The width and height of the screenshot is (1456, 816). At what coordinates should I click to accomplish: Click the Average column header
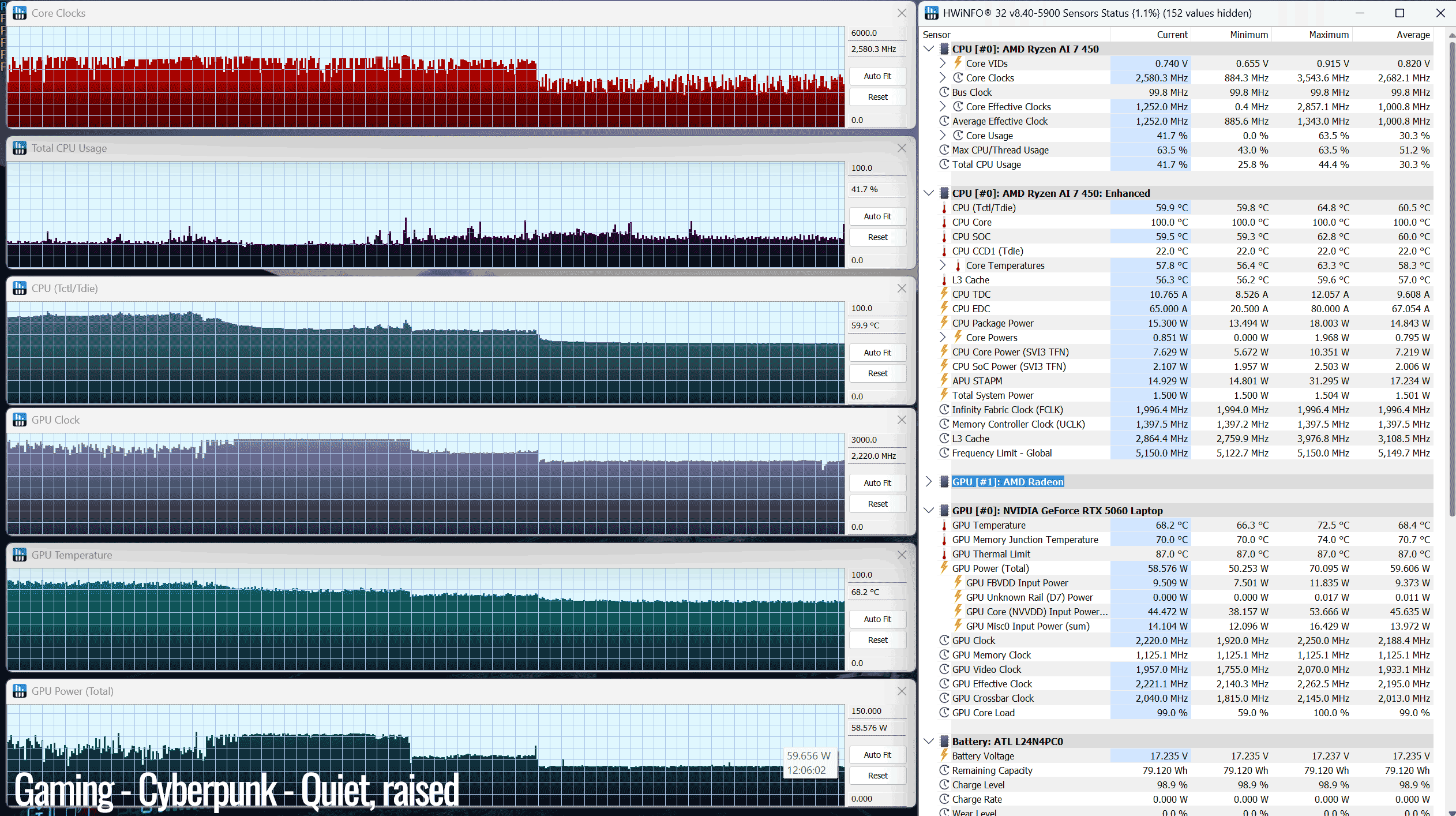[x=1393, y=35]
